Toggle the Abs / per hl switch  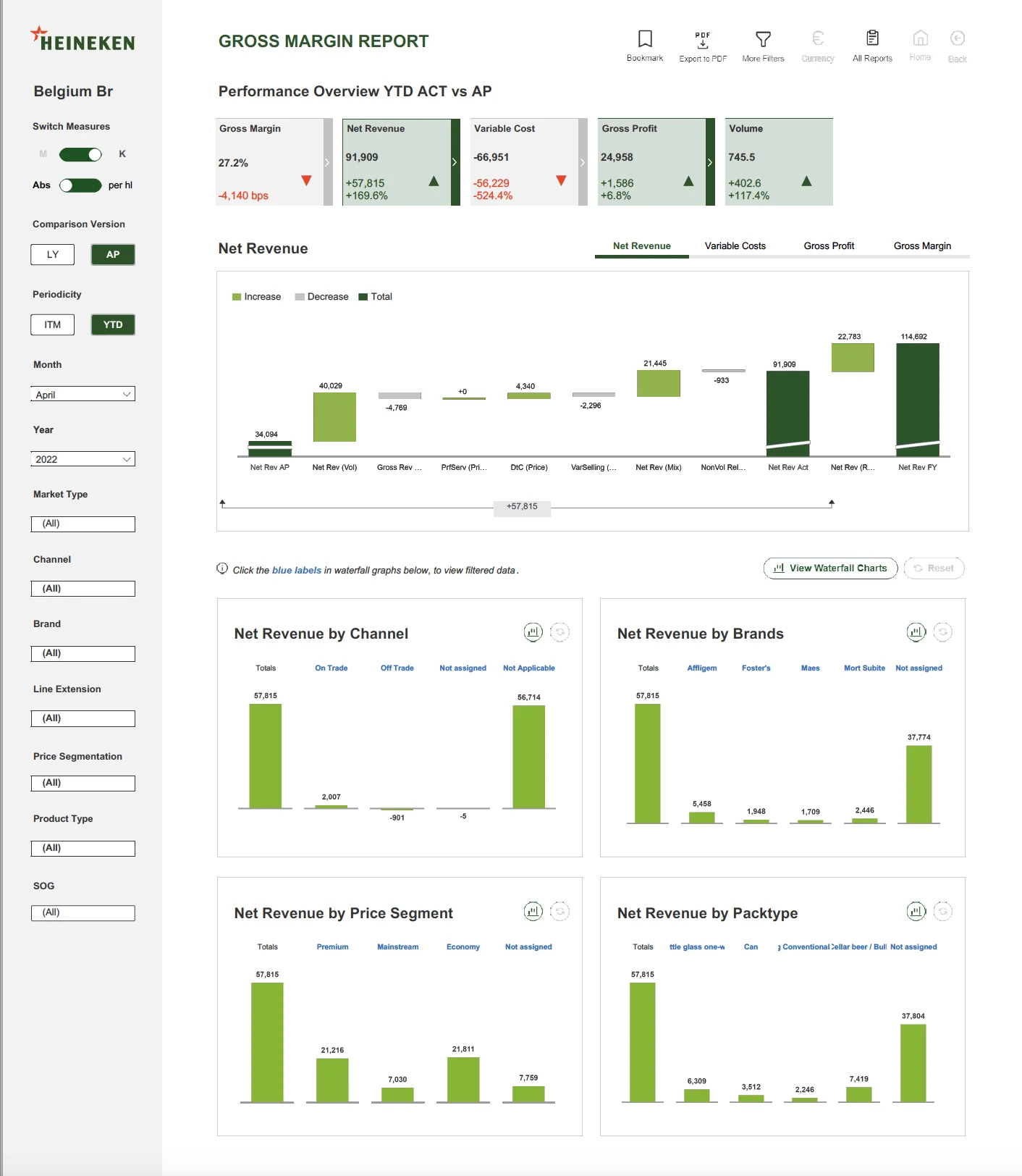pyautogui.click(x=80, y=185)
